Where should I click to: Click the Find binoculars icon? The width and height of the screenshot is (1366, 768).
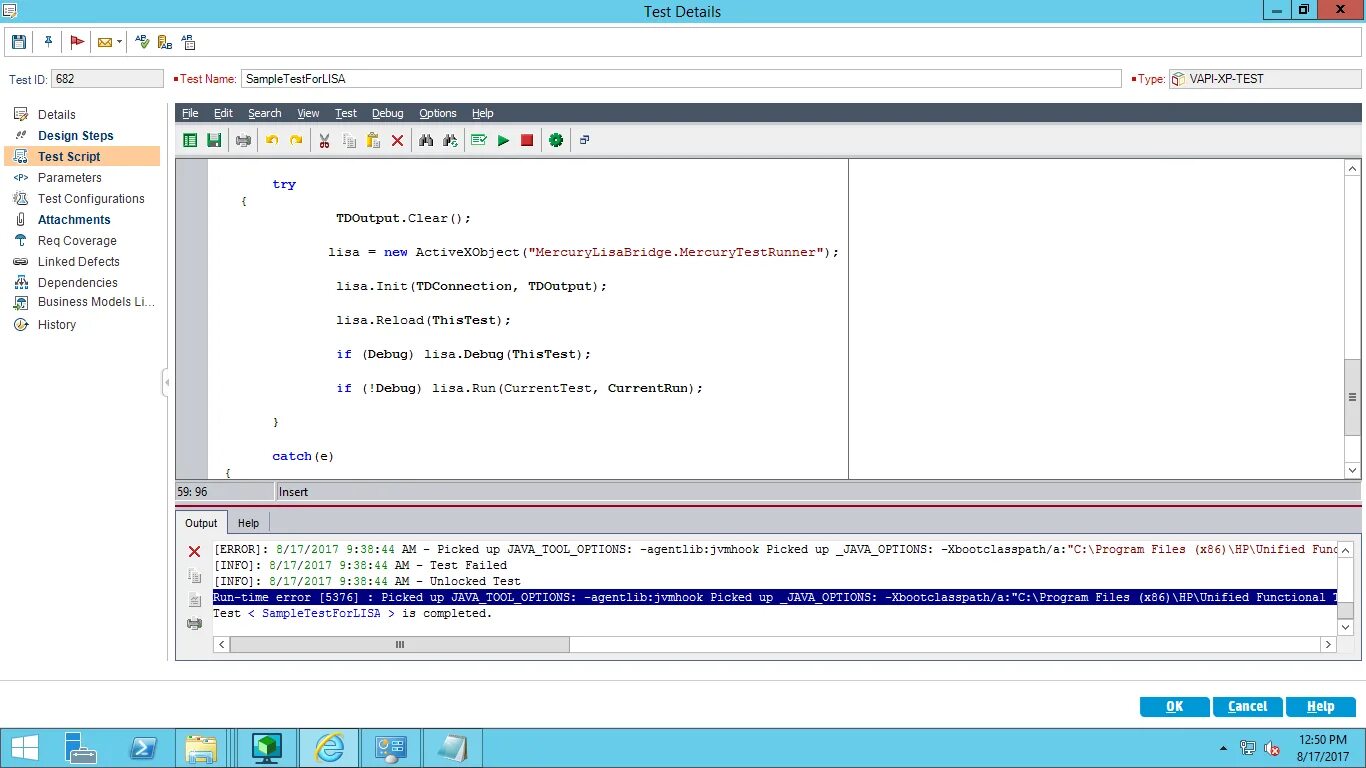[x=426, y=141]
